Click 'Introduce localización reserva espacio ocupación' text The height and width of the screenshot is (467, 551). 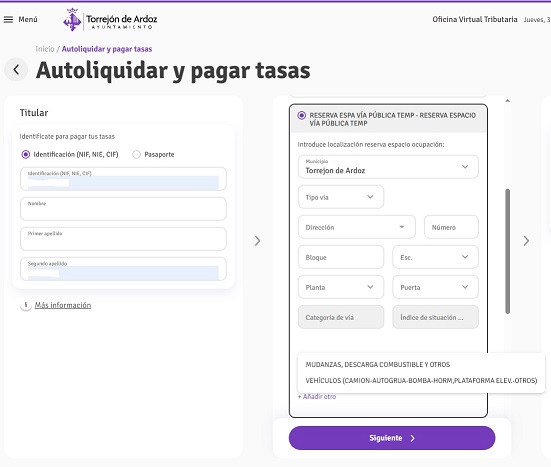pyautogui.click(x=371, y=144)
